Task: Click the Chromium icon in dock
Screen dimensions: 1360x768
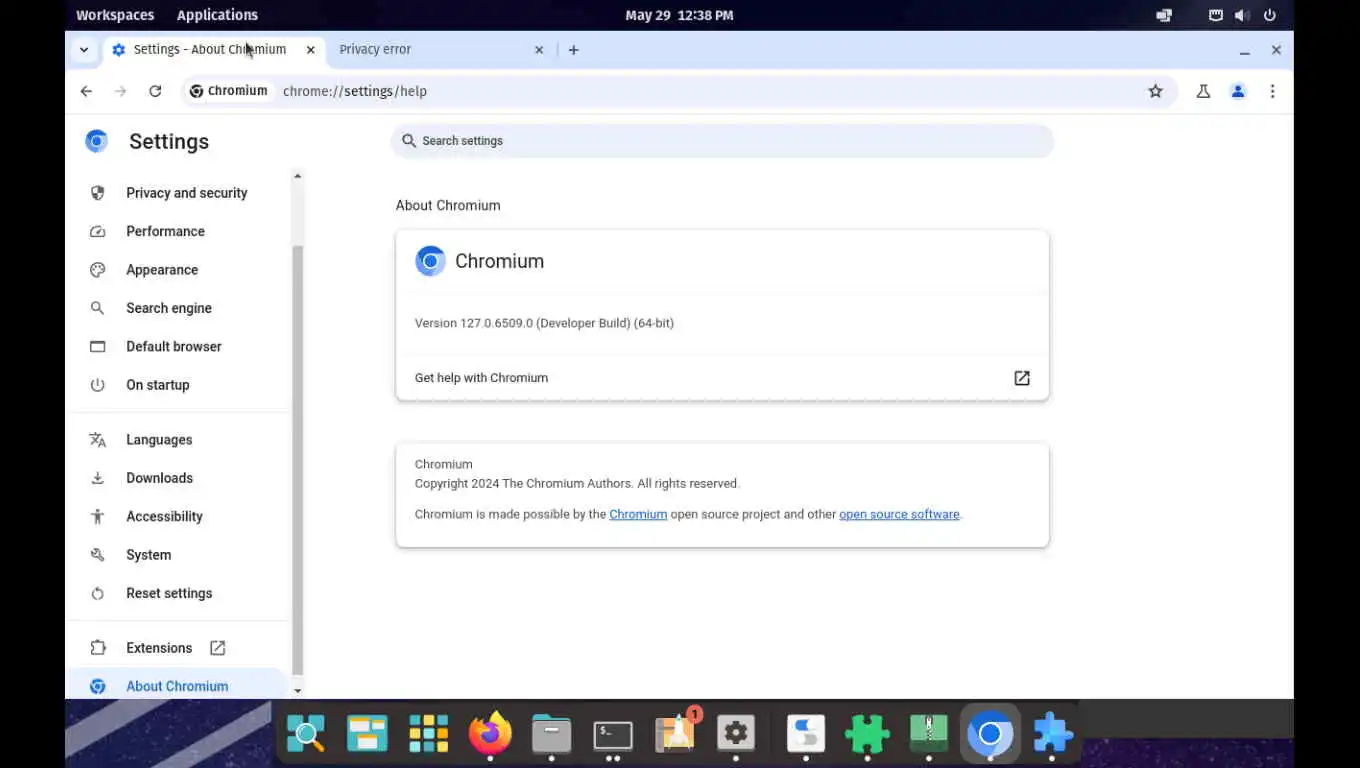Action: point(990,734)
